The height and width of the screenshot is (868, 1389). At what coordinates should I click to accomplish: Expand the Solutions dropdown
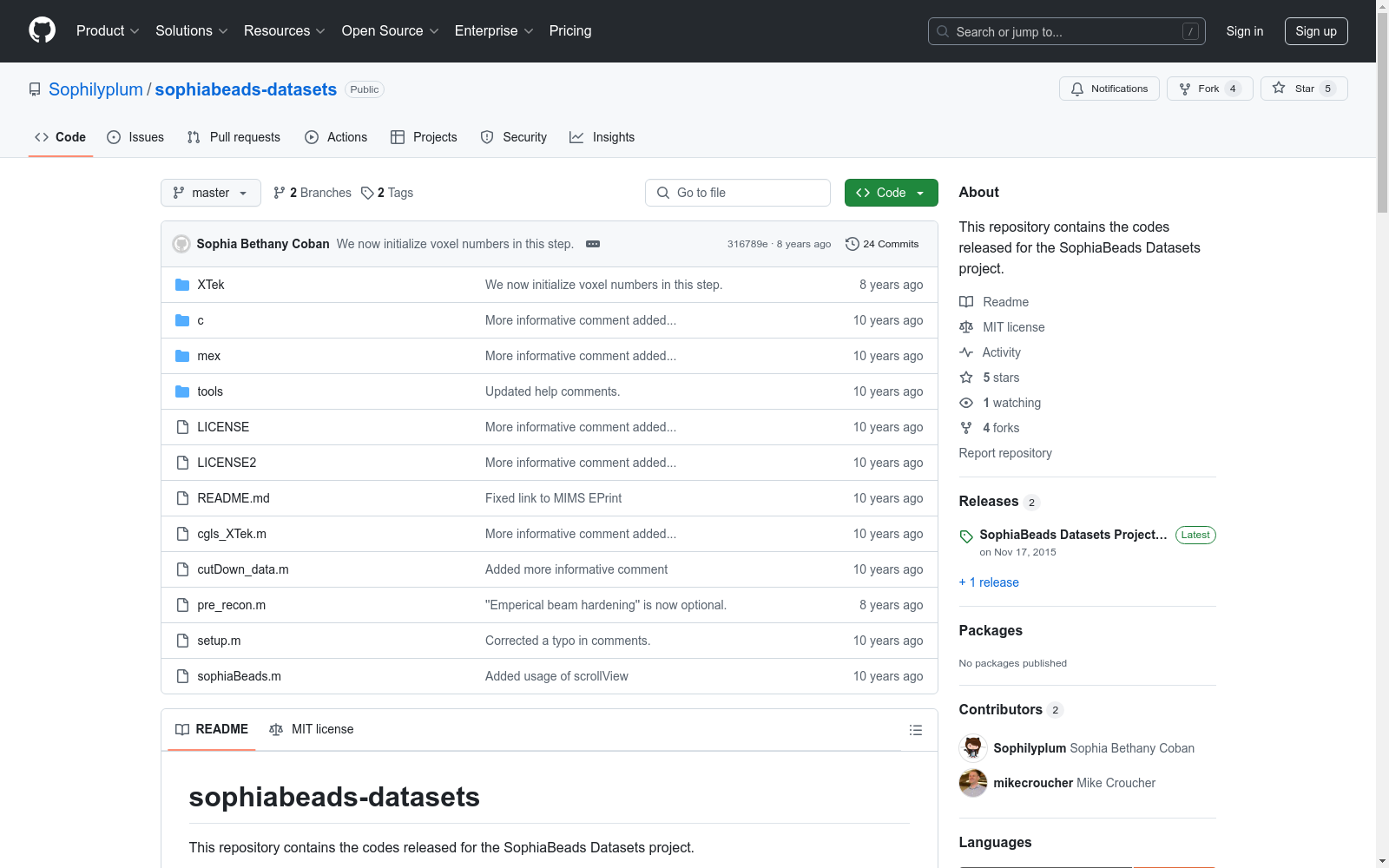point(192,30)
